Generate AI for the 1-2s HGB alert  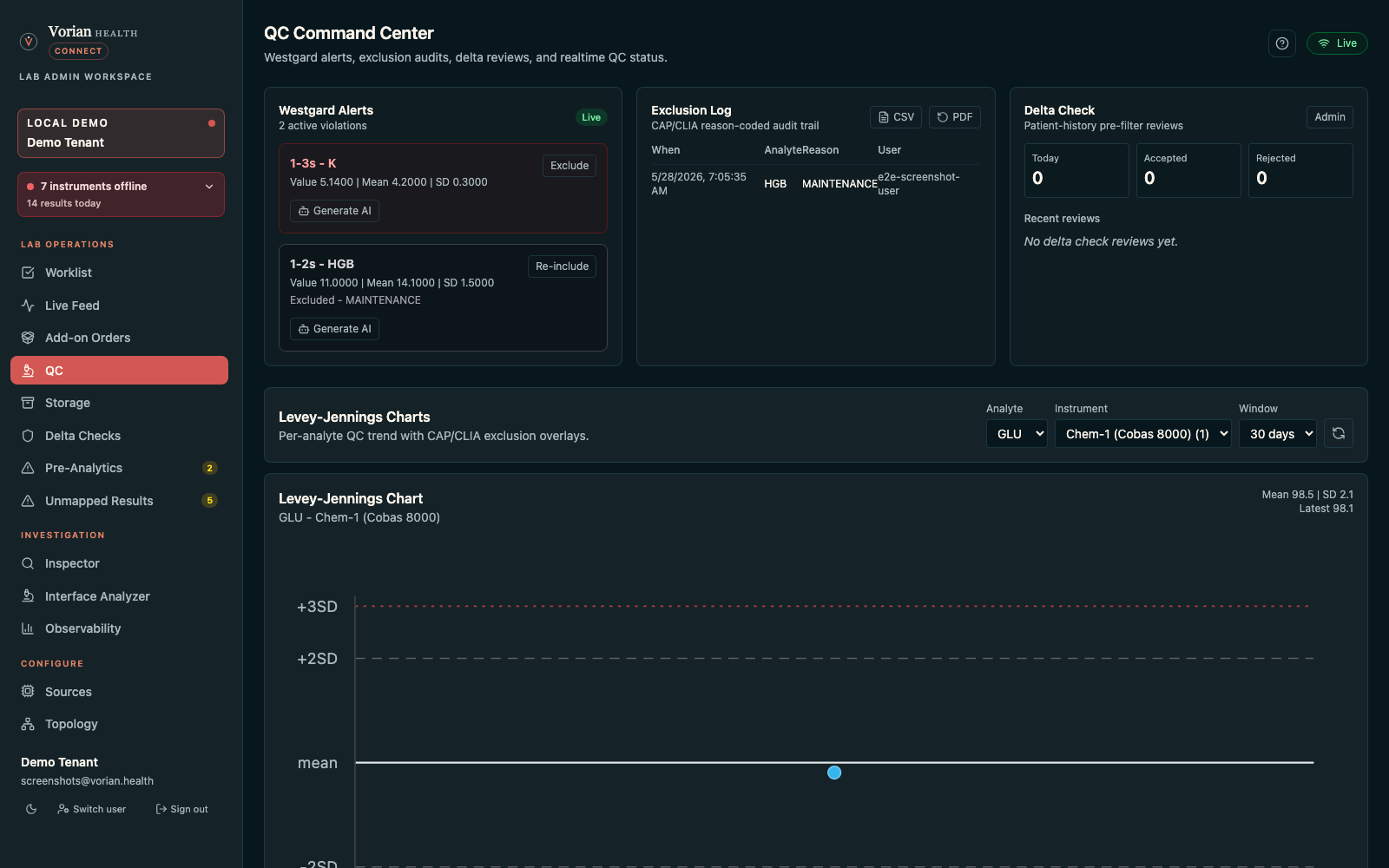pos(334,329)
